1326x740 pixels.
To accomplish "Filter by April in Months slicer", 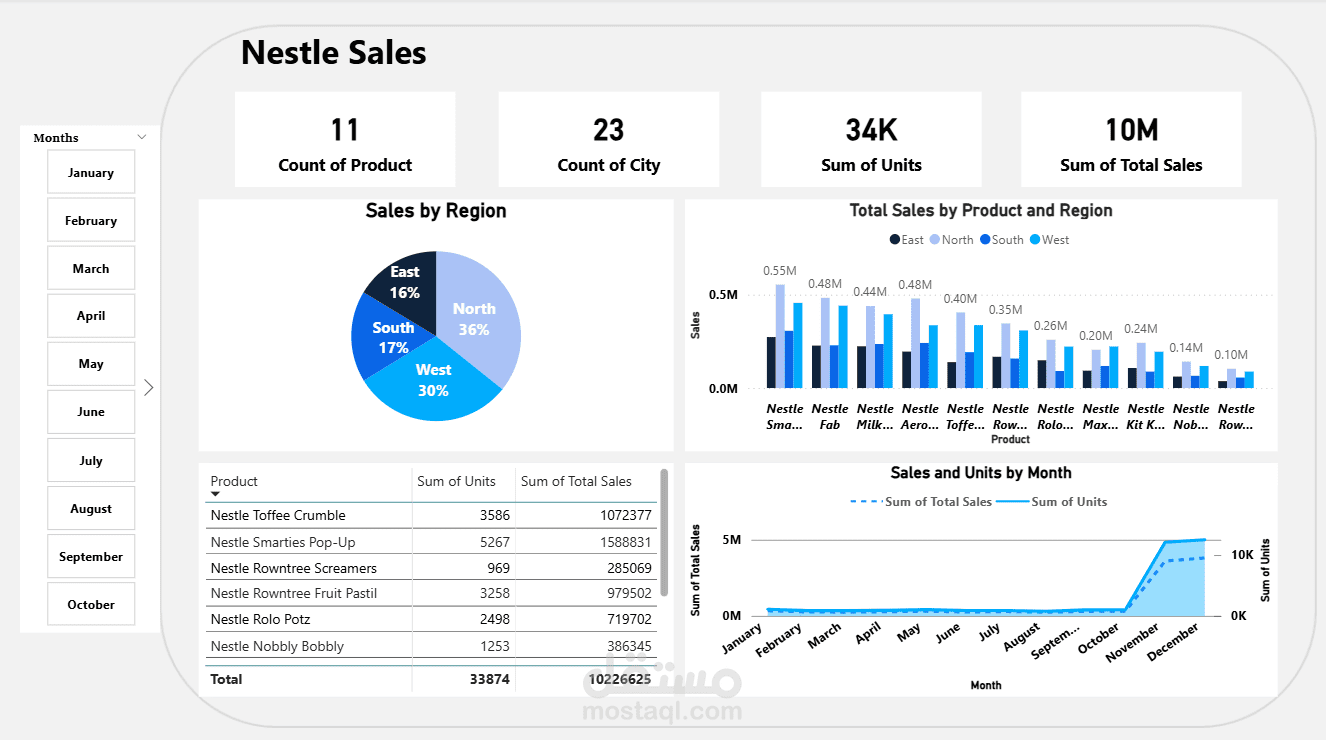I will pyautogui.click(x=91, y=315).
